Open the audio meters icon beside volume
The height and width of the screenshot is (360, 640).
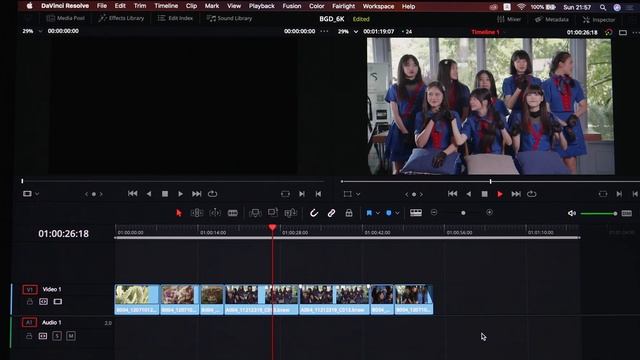[x=627, y=213]
